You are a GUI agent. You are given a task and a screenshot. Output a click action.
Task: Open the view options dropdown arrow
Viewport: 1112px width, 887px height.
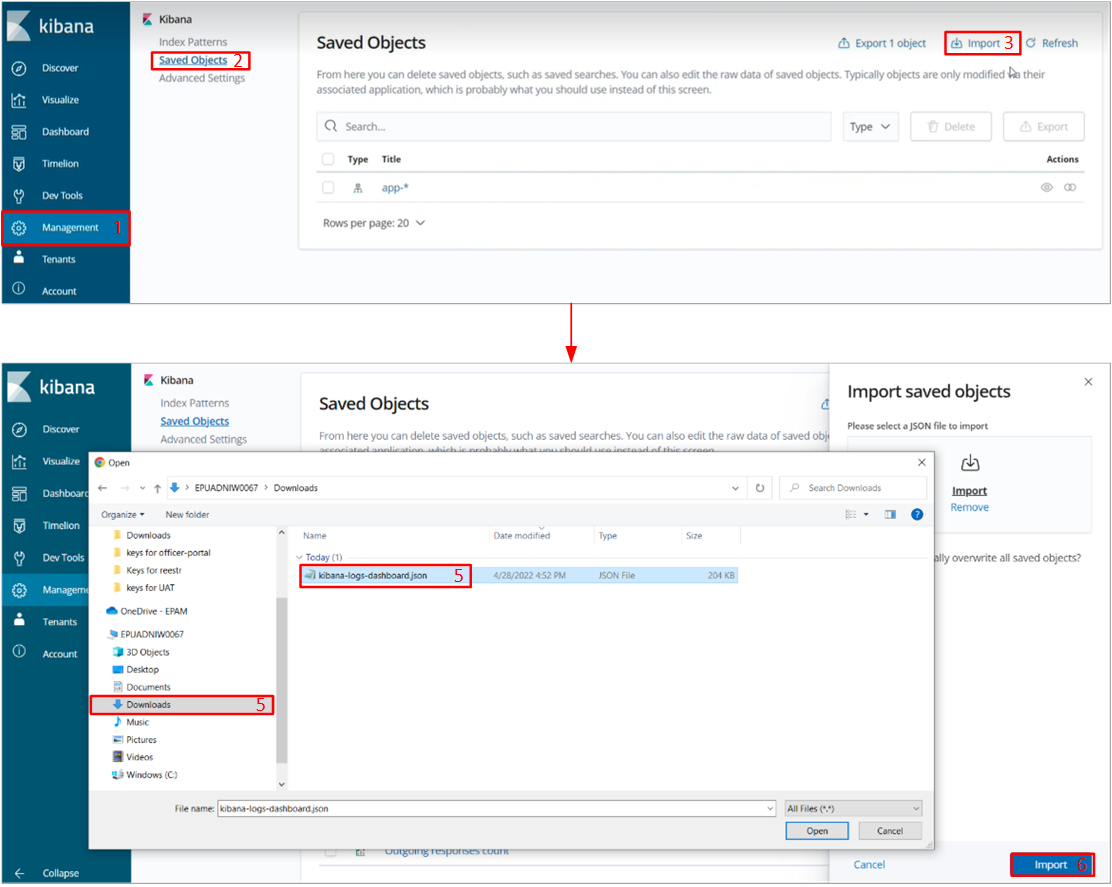[866, 515]
